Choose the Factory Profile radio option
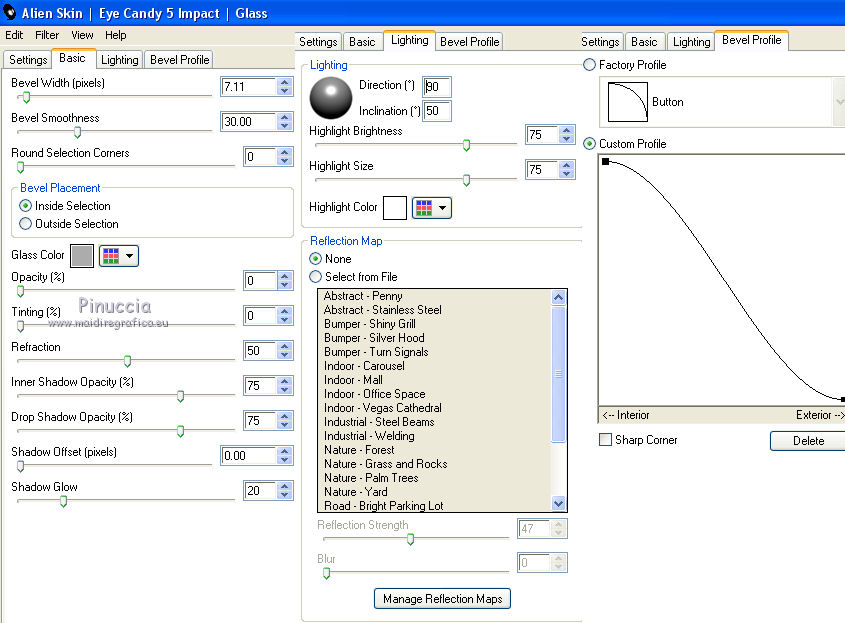The image size is (845, 623). [x=589, y=65]
